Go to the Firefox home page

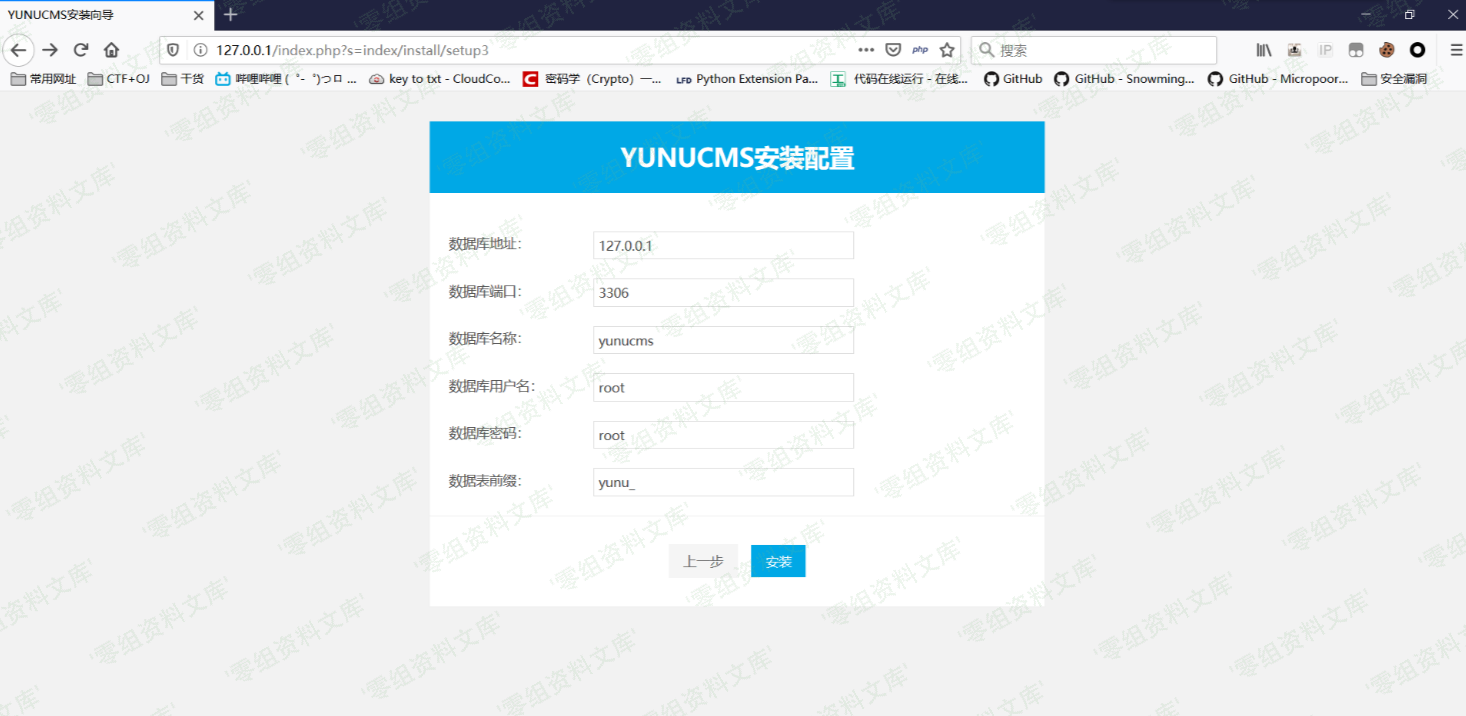[112, 50]
